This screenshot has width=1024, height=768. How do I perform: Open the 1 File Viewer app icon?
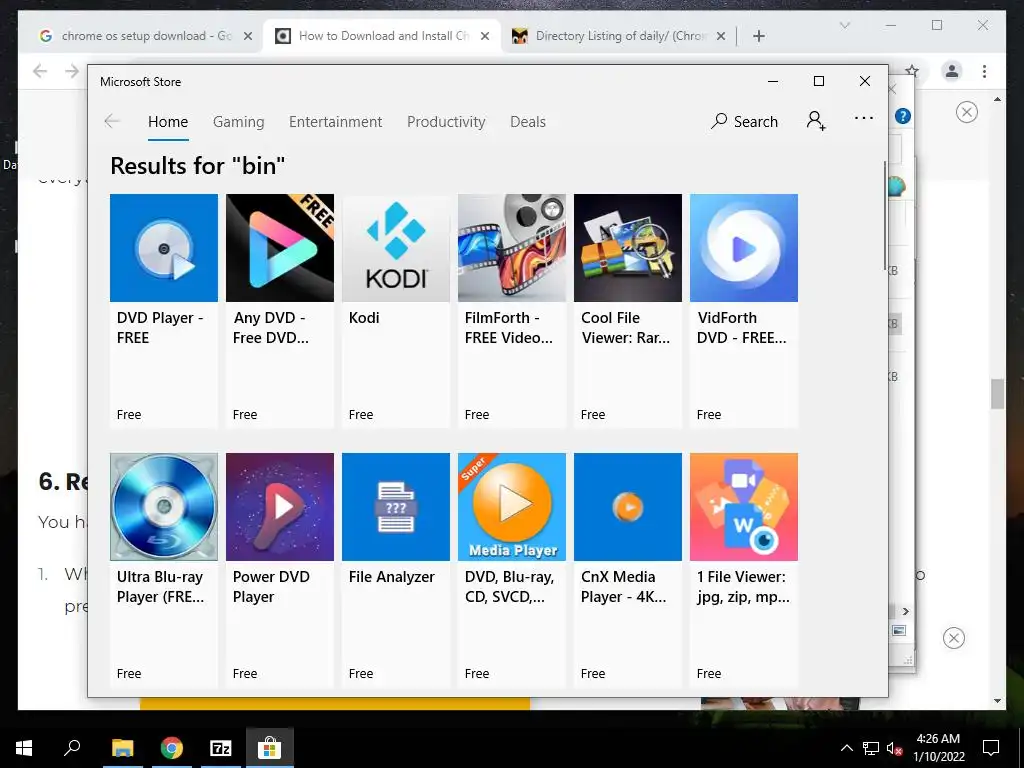(744, 507)
